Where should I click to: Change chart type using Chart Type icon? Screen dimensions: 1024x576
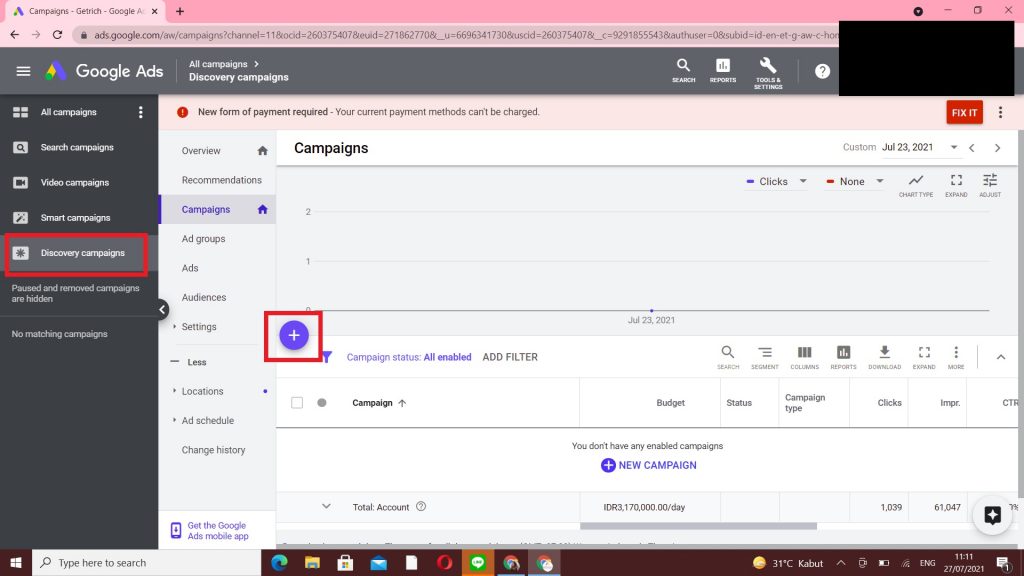(x=915, y=184)
